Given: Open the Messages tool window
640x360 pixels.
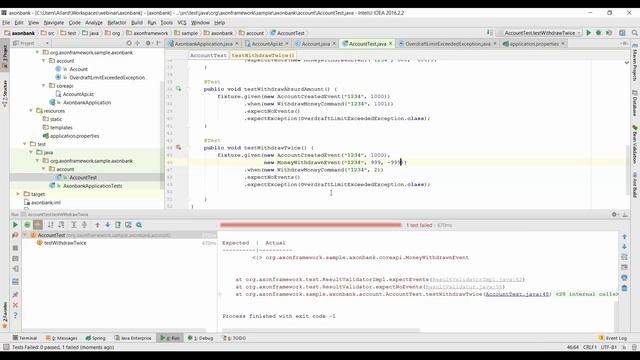Looking at the screenshot, I should click(62, 338).
